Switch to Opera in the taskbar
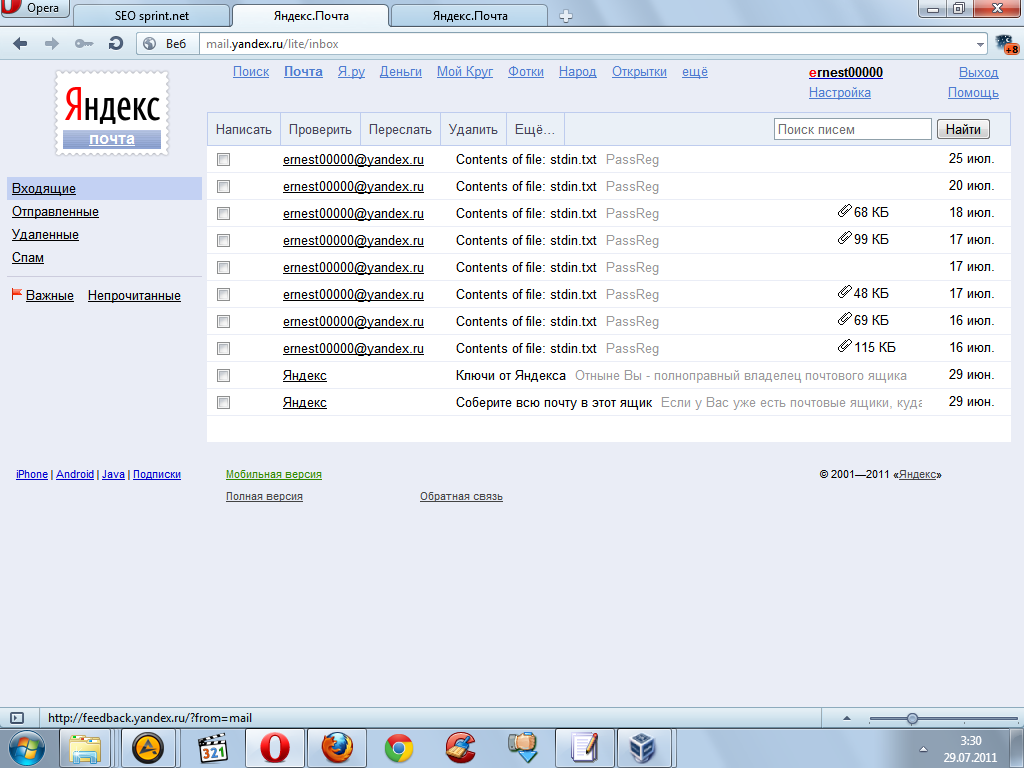The height and width of the screenshot is (768, 1024). (x=275, y=748)
